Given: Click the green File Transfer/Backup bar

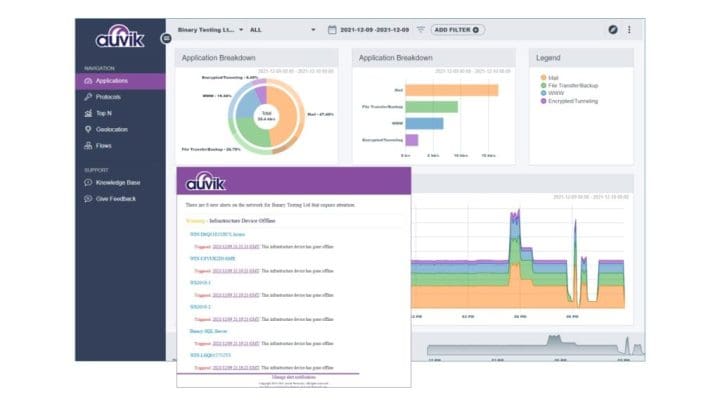Looking at the screenshot, I should (x=432, y=107).
